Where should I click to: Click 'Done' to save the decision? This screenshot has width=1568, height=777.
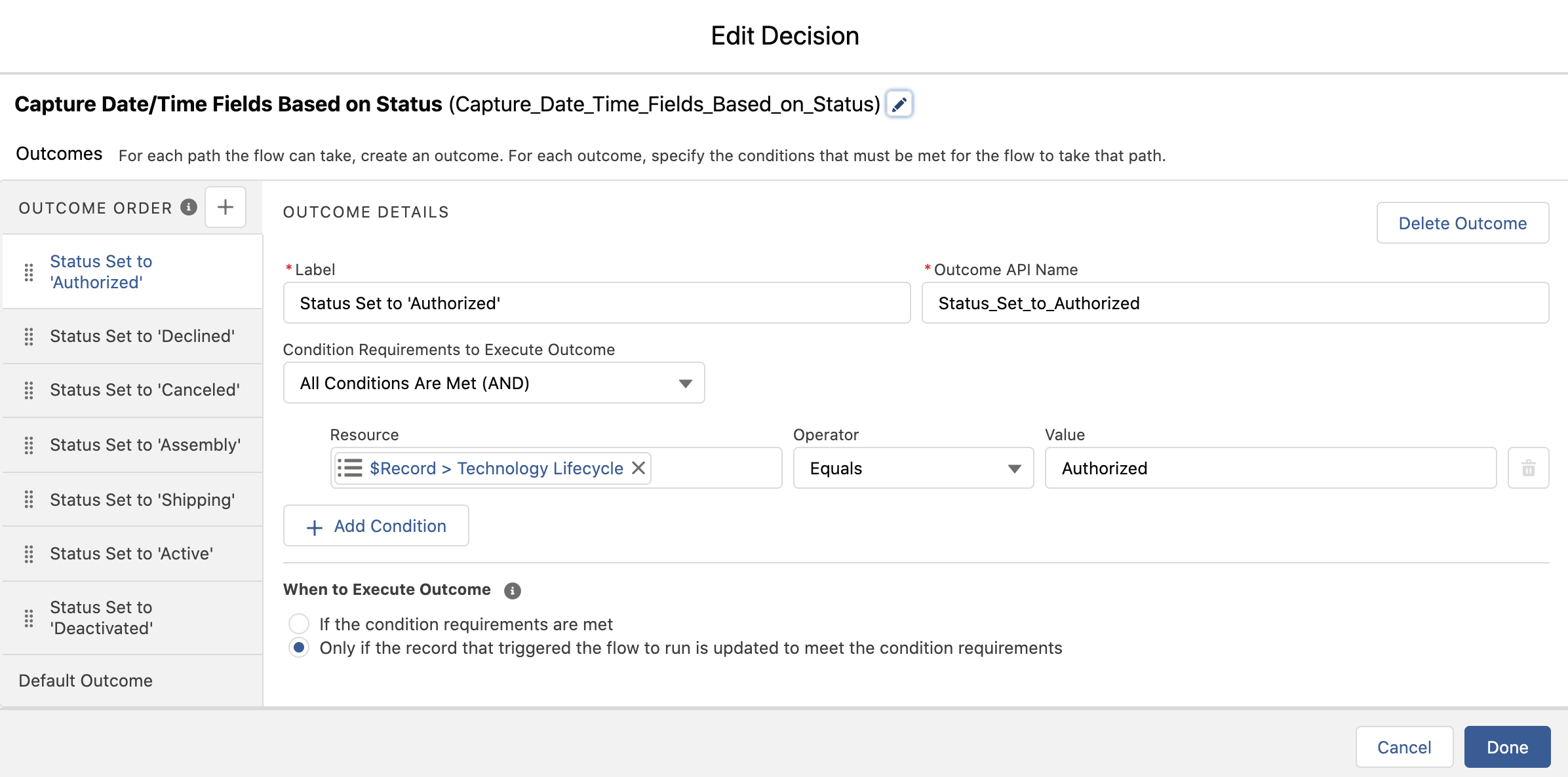(1510, 746)
